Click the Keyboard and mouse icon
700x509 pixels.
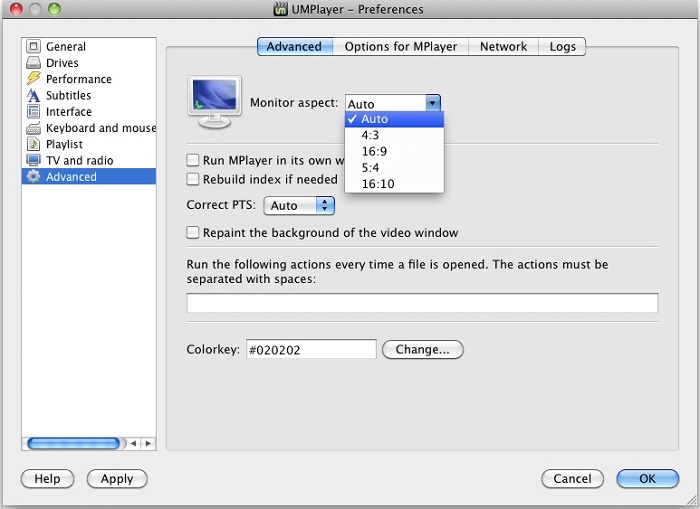pyautogui.click(x=33, y=128)
